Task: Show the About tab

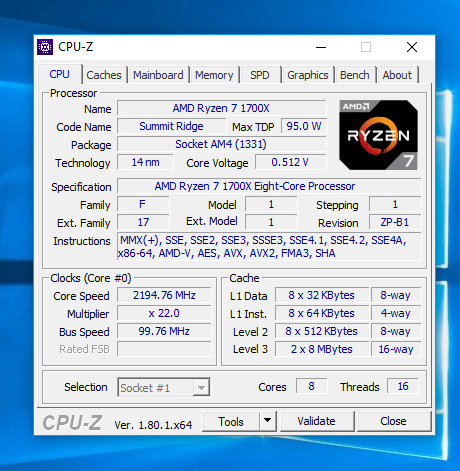Action: point(397,75)
